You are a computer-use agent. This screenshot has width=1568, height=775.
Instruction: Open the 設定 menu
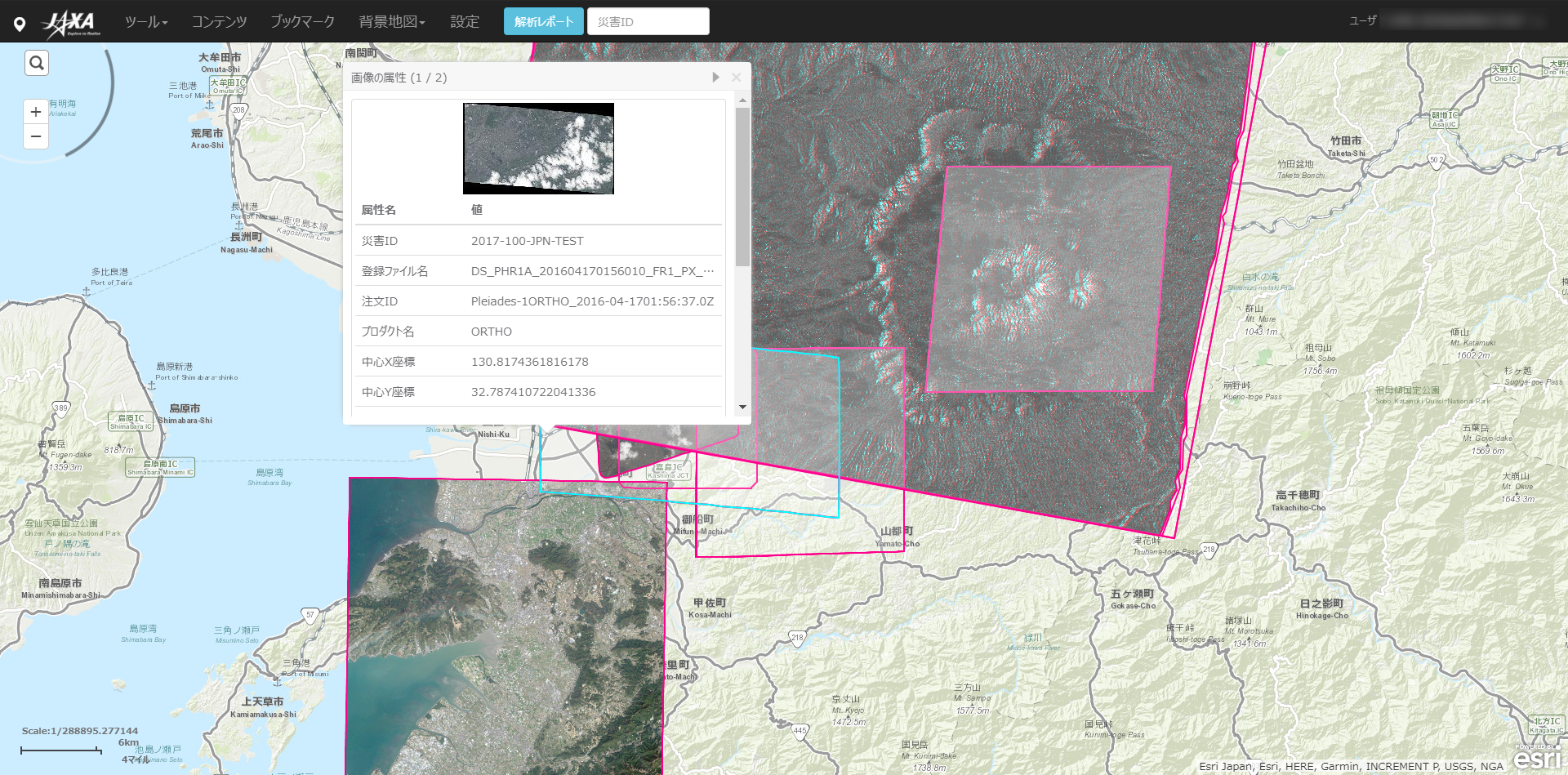coord(465,22)
